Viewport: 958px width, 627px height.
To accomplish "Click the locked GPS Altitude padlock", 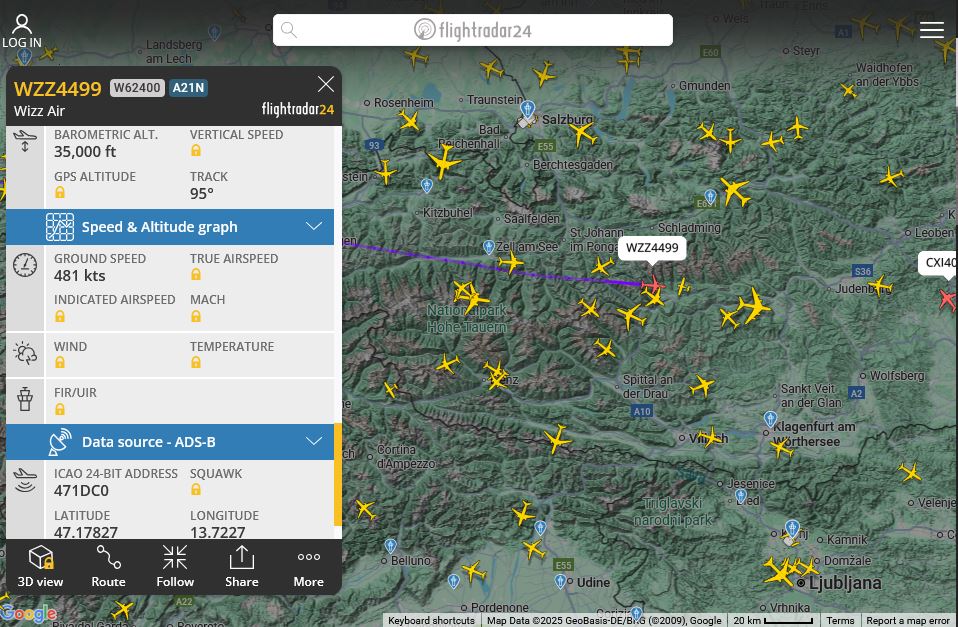I will click(60, 192).
